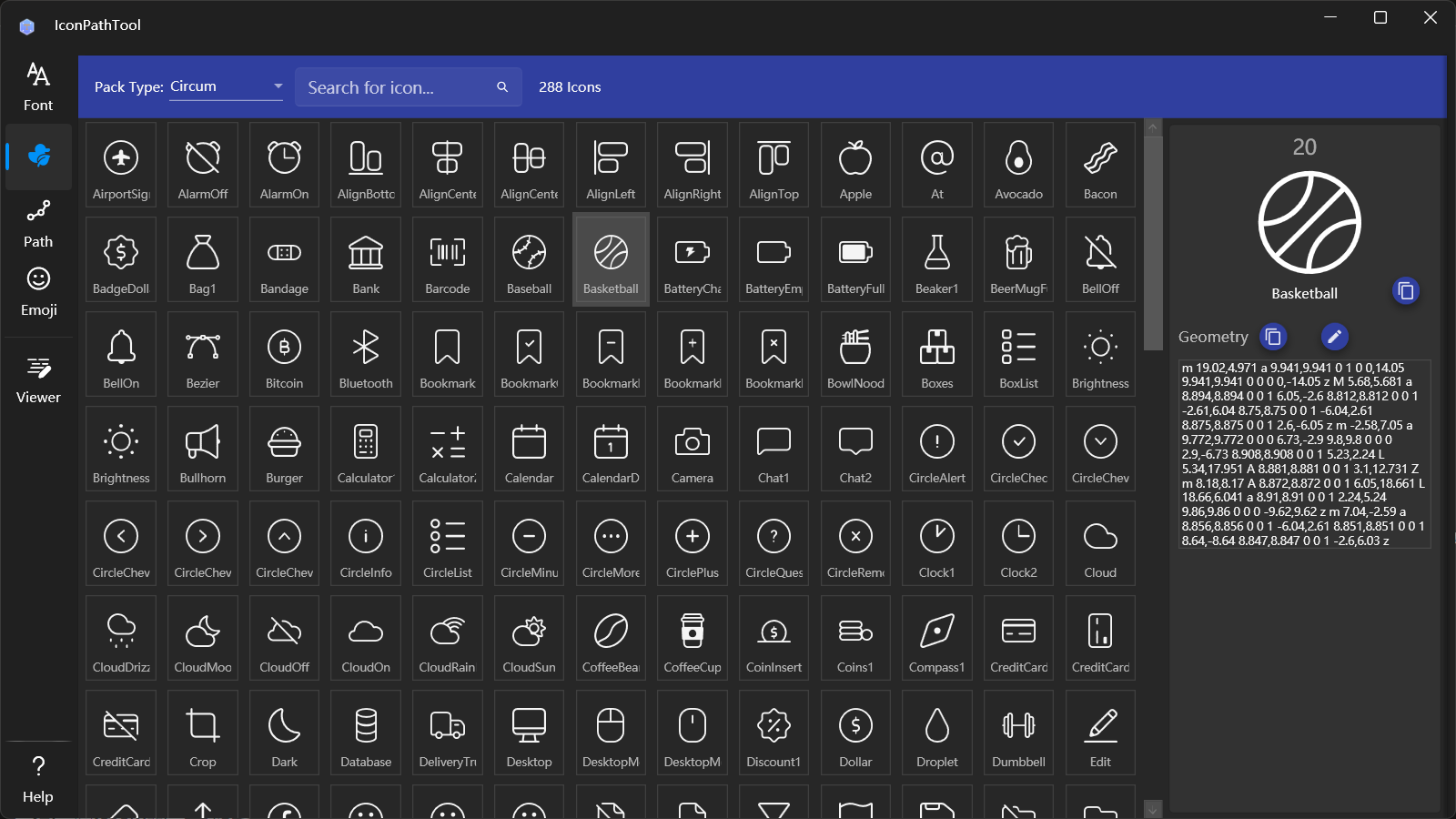Go to the Emoji tab
The width and height of the screenshot is (1456, 819).
tap(38, 292)
